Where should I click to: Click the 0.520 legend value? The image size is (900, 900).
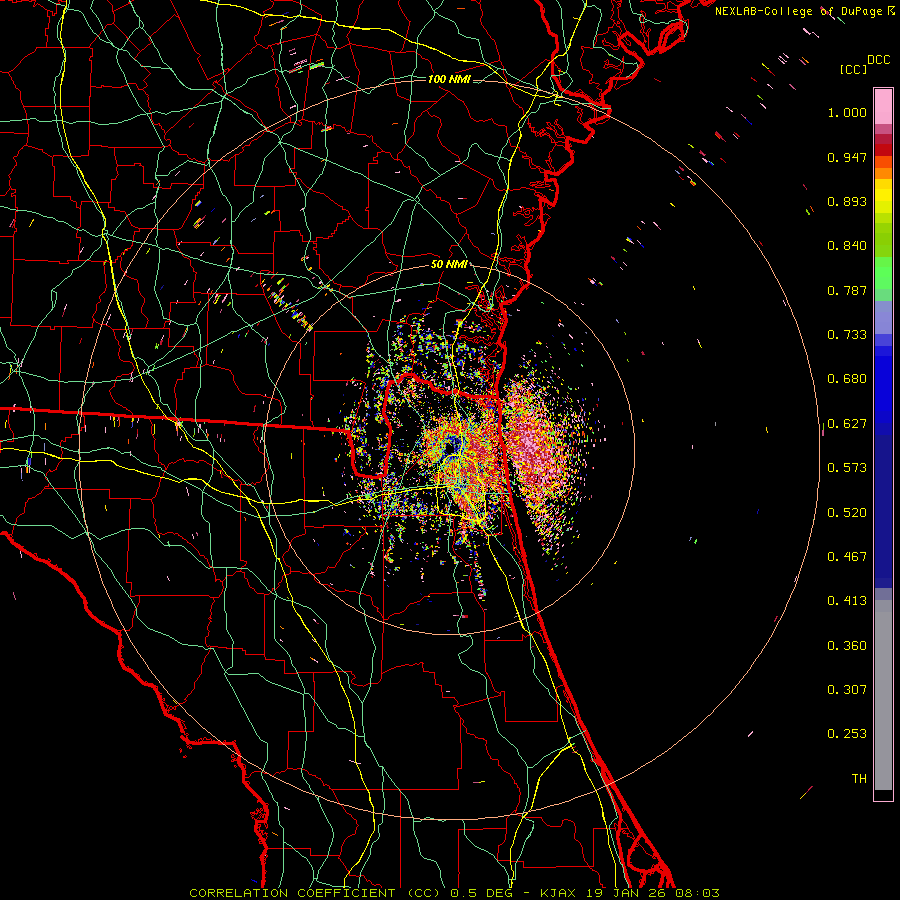(x=847, y=513)
